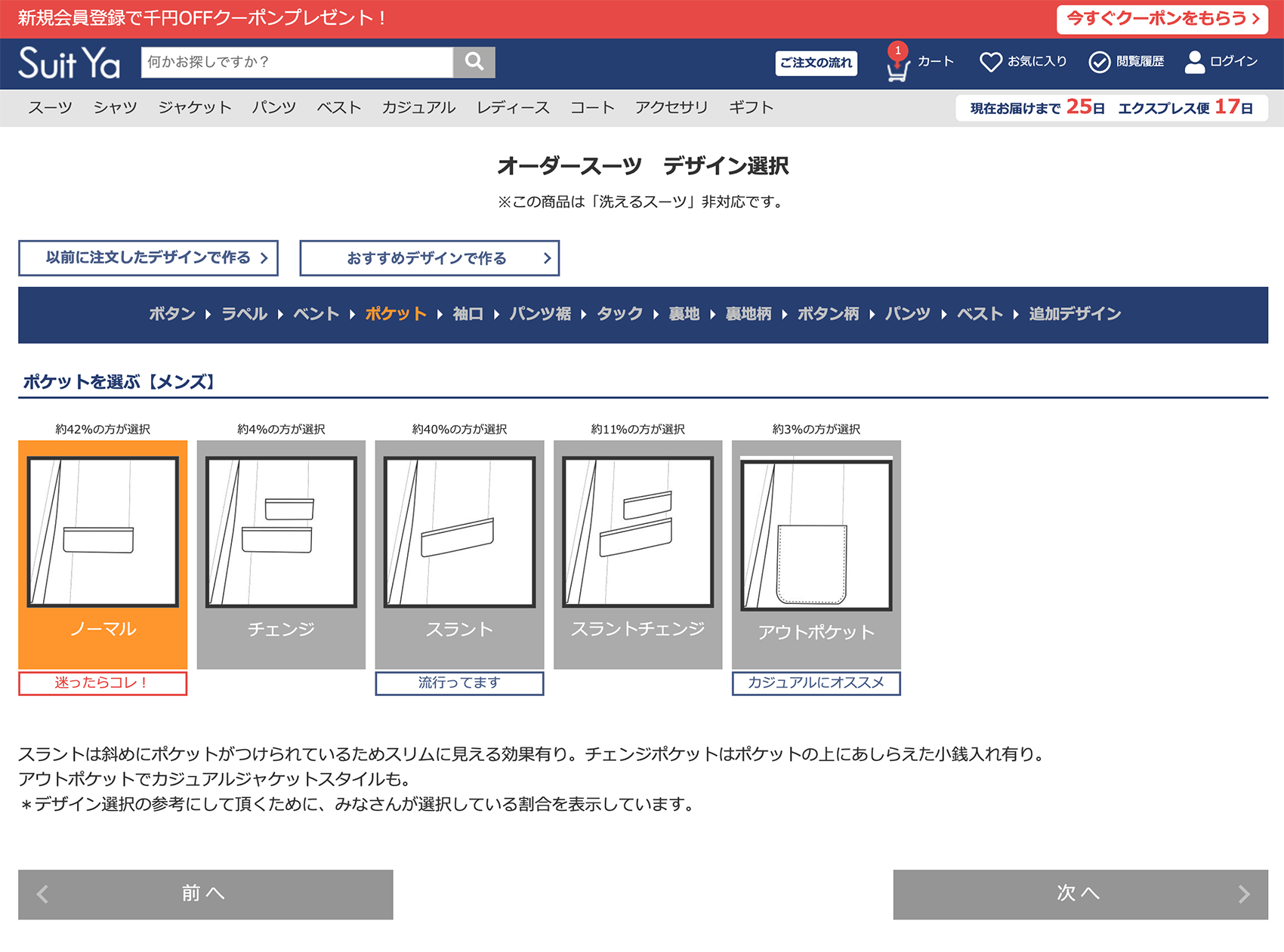The width and height of the screenshot is (1284, 952).
Task: Click the Suit Ya logo
Action: 69,63
